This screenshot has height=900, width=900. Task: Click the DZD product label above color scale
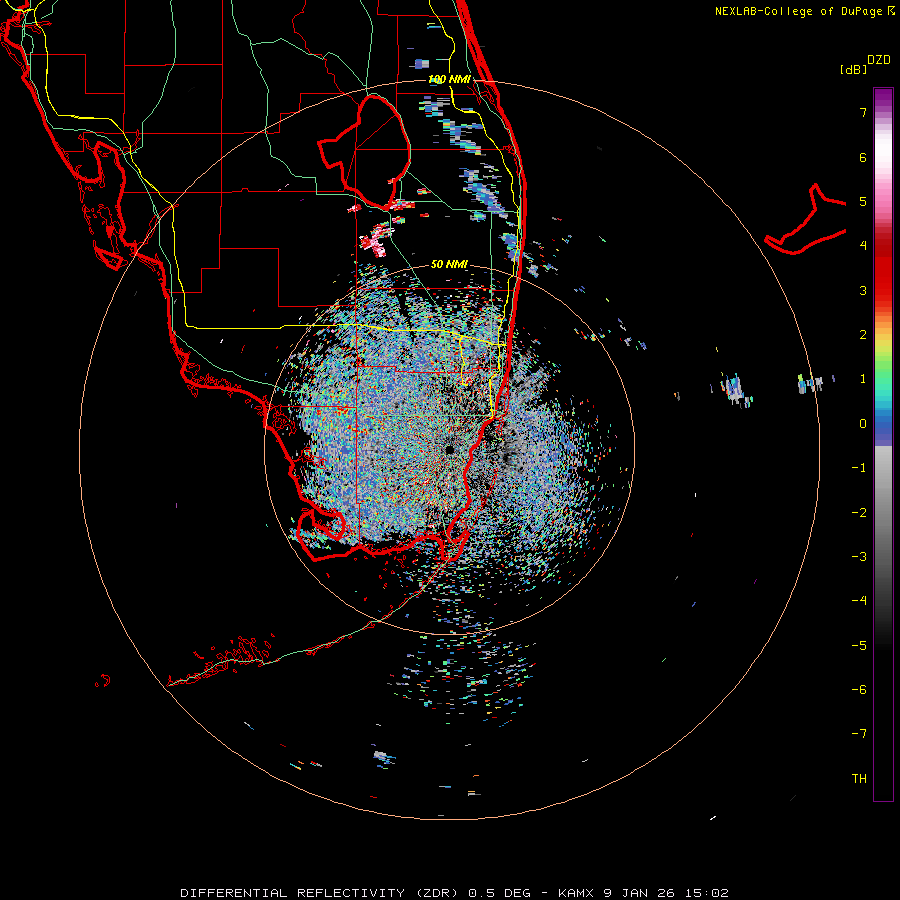click(879, 60)
